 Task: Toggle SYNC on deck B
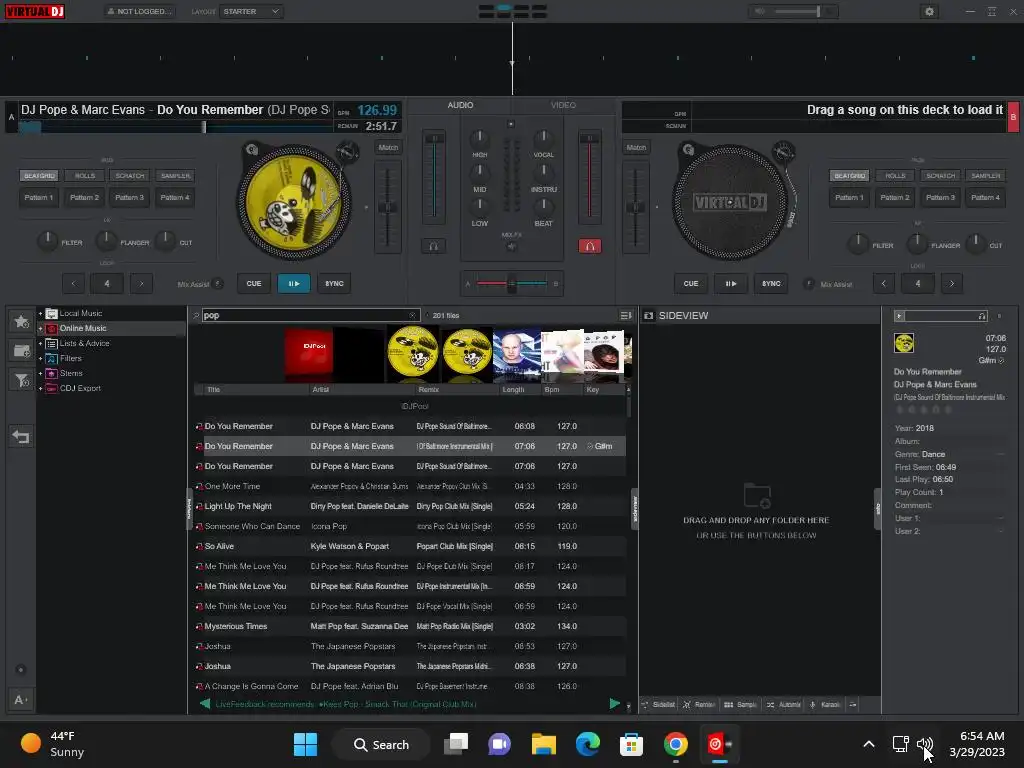tap(771, 283)
